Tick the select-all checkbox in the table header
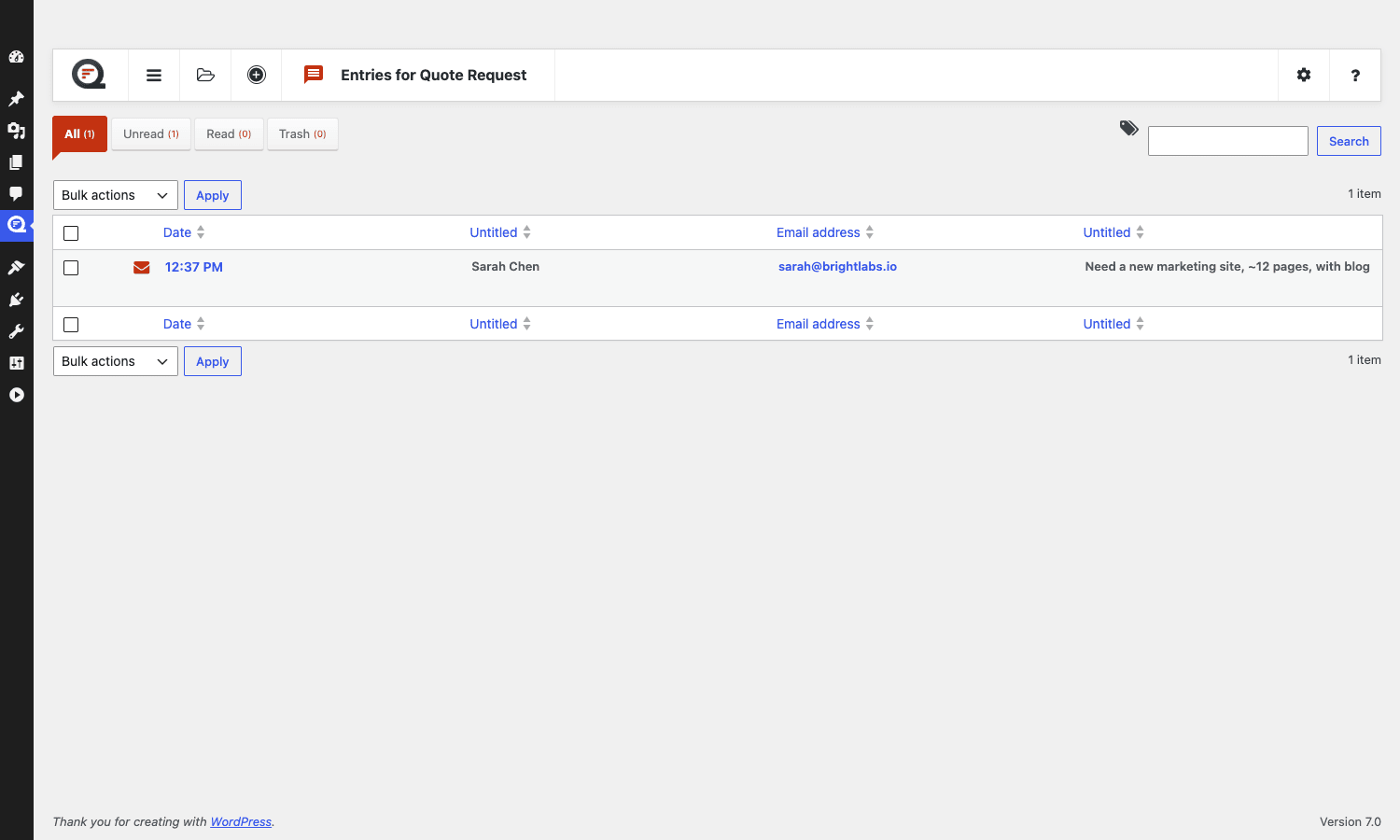Screen dimensions: 1400x840 71,233
